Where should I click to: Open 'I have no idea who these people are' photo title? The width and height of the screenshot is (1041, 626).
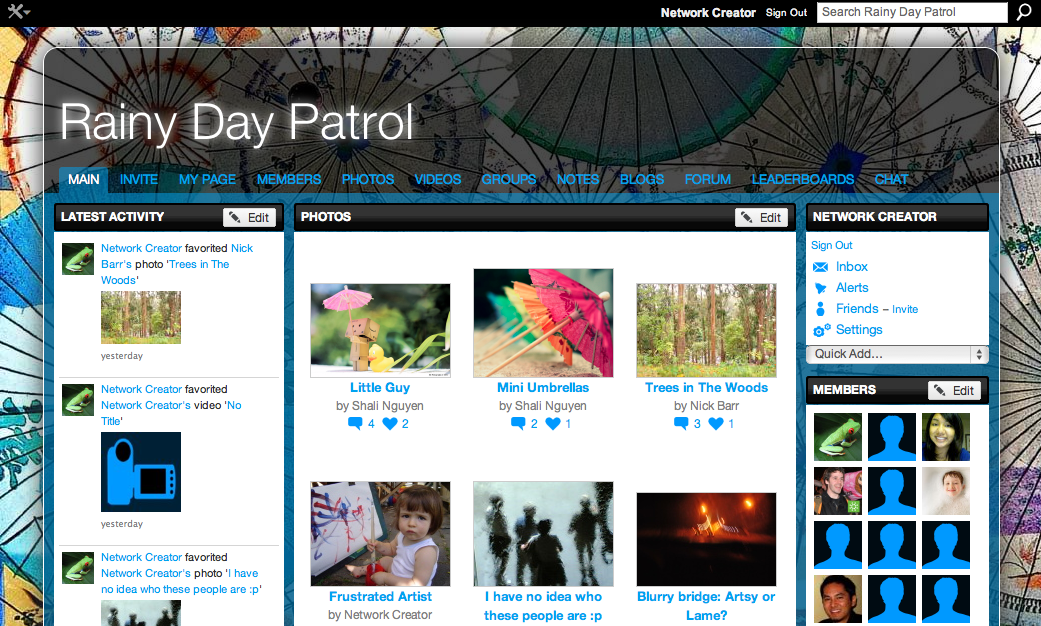tap(543, 606)
